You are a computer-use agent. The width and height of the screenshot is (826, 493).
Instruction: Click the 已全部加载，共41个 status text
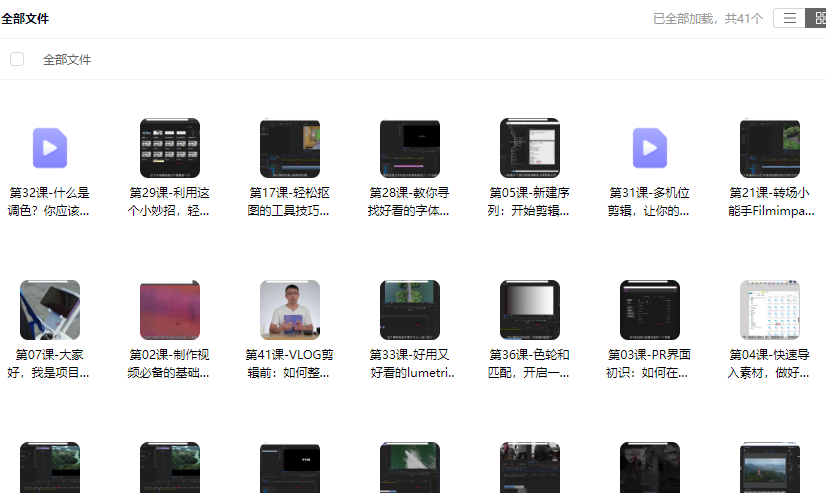(708, 19)
